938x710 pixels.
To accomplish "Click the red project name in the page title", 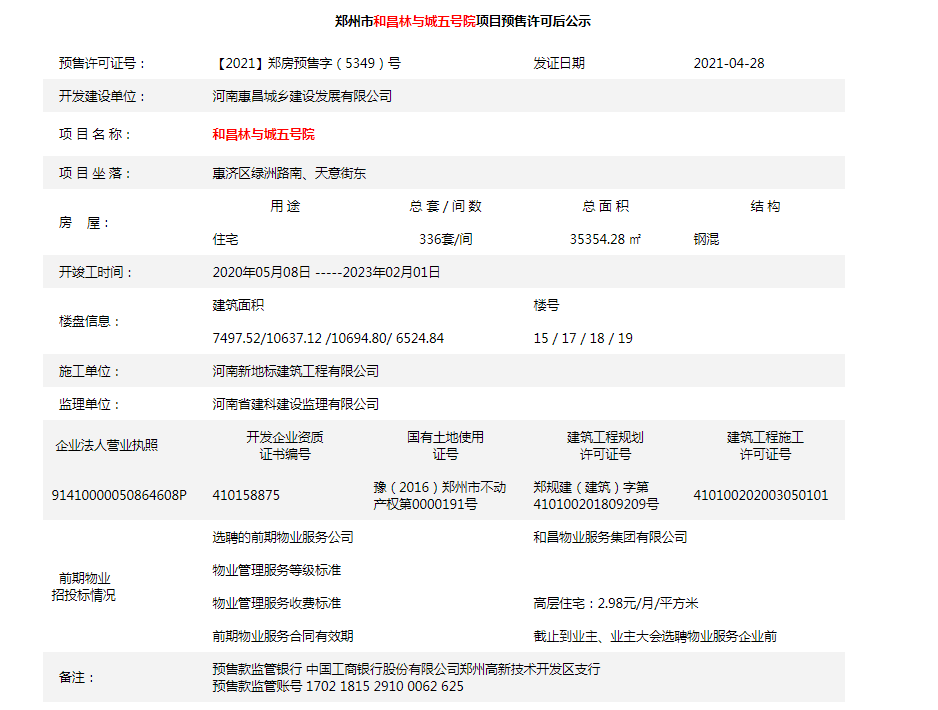I will pyautogui.click(x=424, y=21).
